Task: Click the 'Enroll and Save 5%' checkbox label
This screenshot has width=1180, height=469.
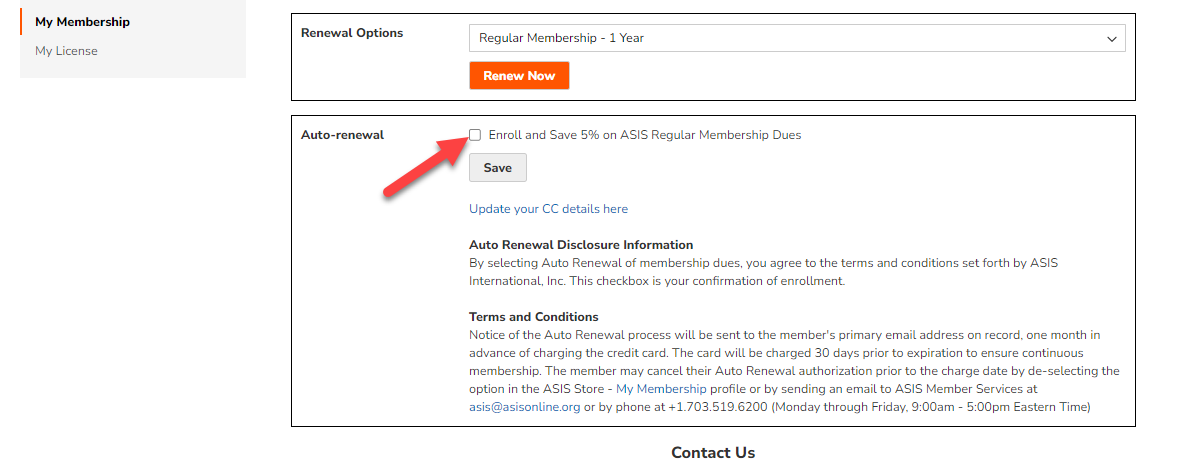Action: [645, 136]
